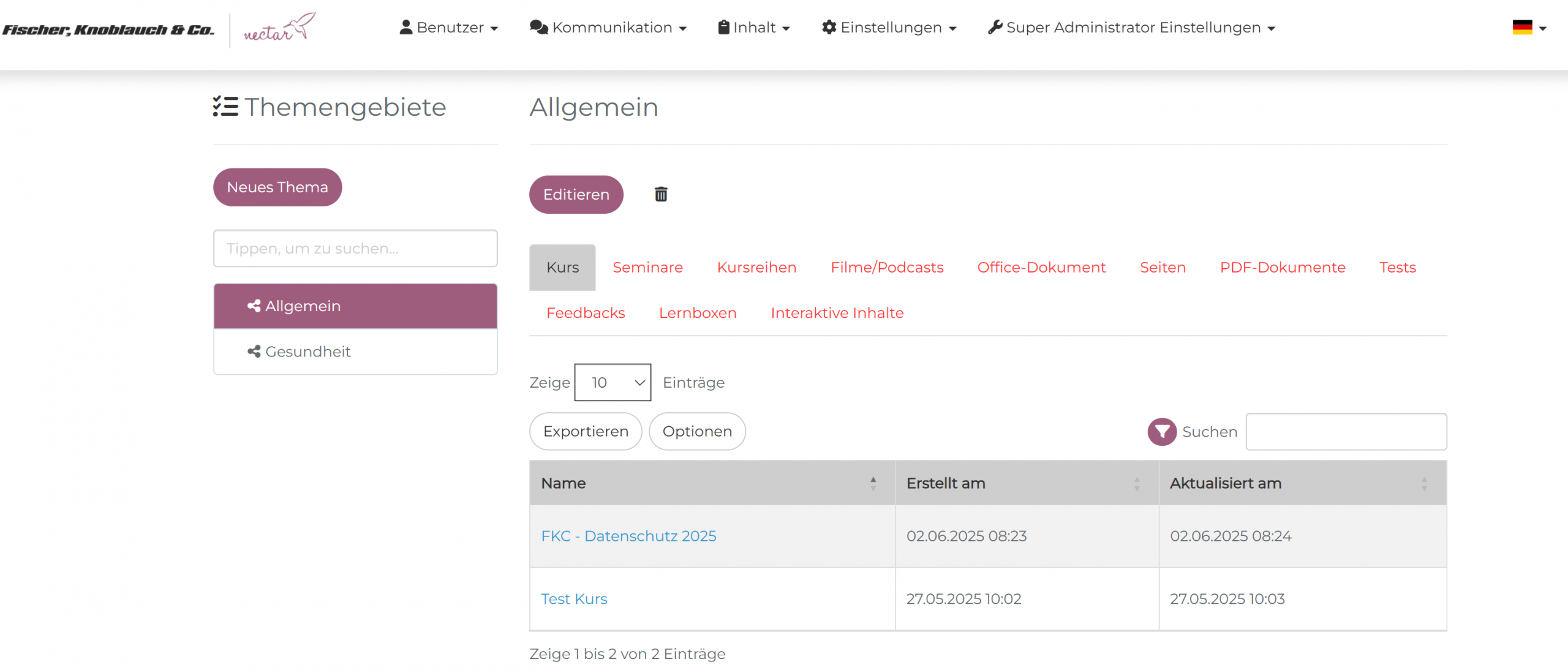1568x670 pixels.
Task: Open the entries count select box
Action: pyautogui.click(x=612, y=382)
